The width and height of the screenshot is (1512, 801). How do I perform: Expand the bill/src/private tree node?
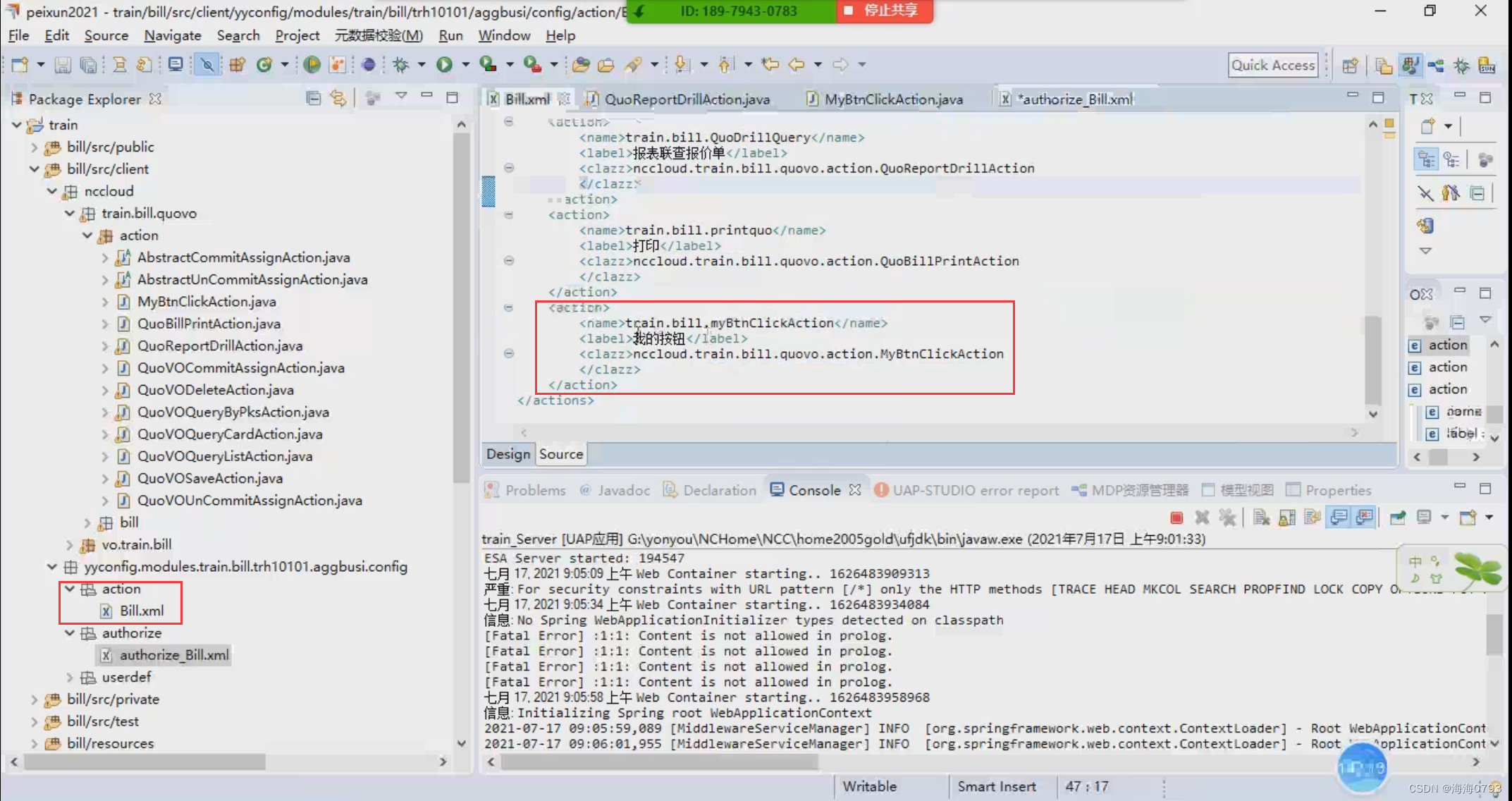[x=34, y=699]
